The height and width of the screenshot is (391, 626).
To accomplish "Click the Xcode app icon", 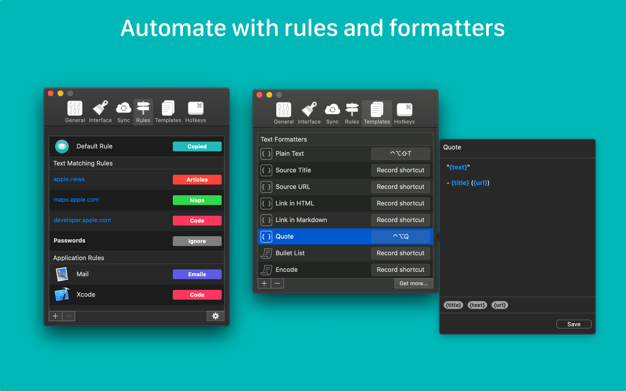I will coord(62,294).
